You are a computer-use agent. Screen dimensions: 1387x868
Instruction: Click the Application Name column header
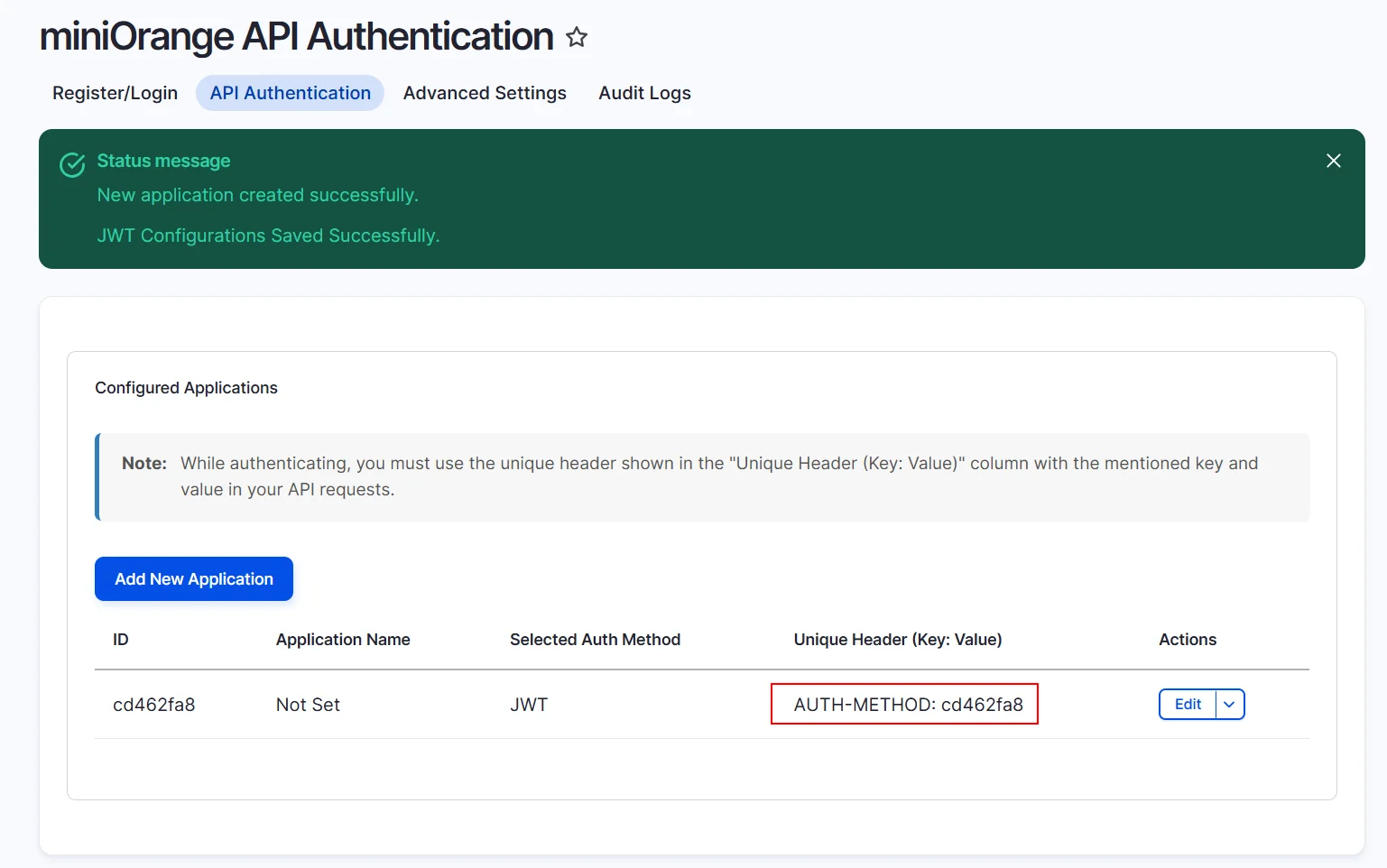[343, 640]
